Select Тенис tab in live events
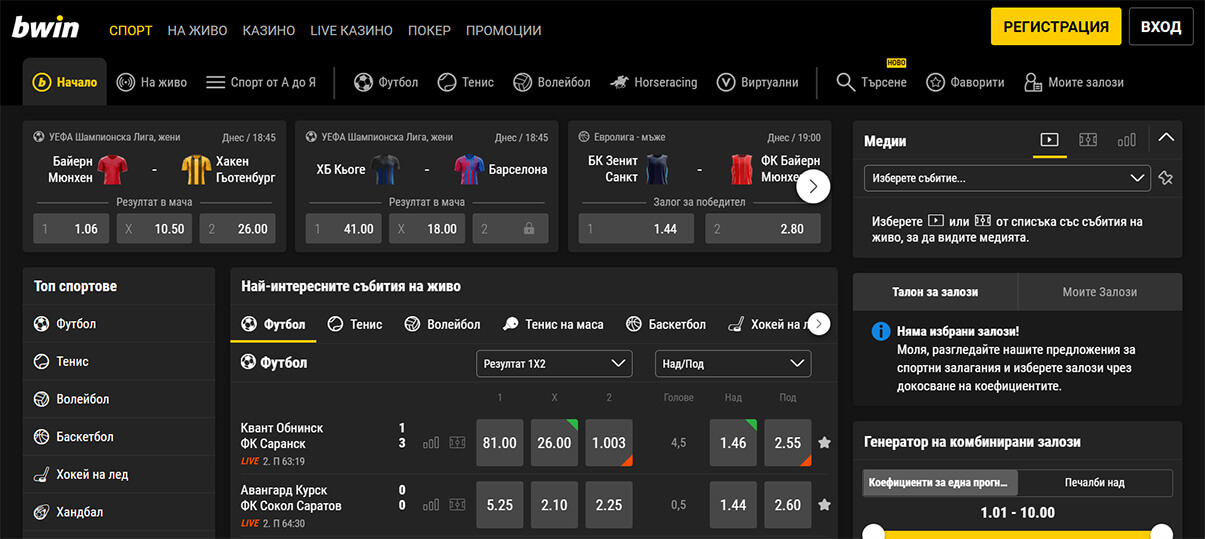 pyautogui.click(x=355, y=324)
